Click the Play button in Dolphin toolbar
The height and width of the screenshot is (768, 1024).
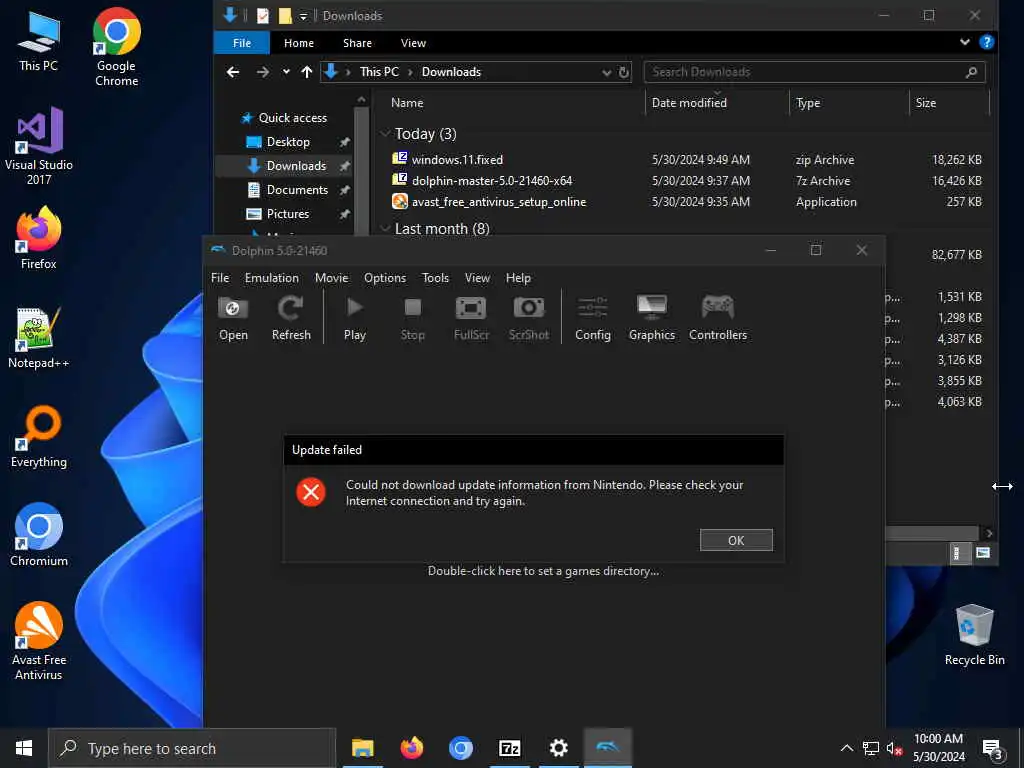(x=355, y=318)
